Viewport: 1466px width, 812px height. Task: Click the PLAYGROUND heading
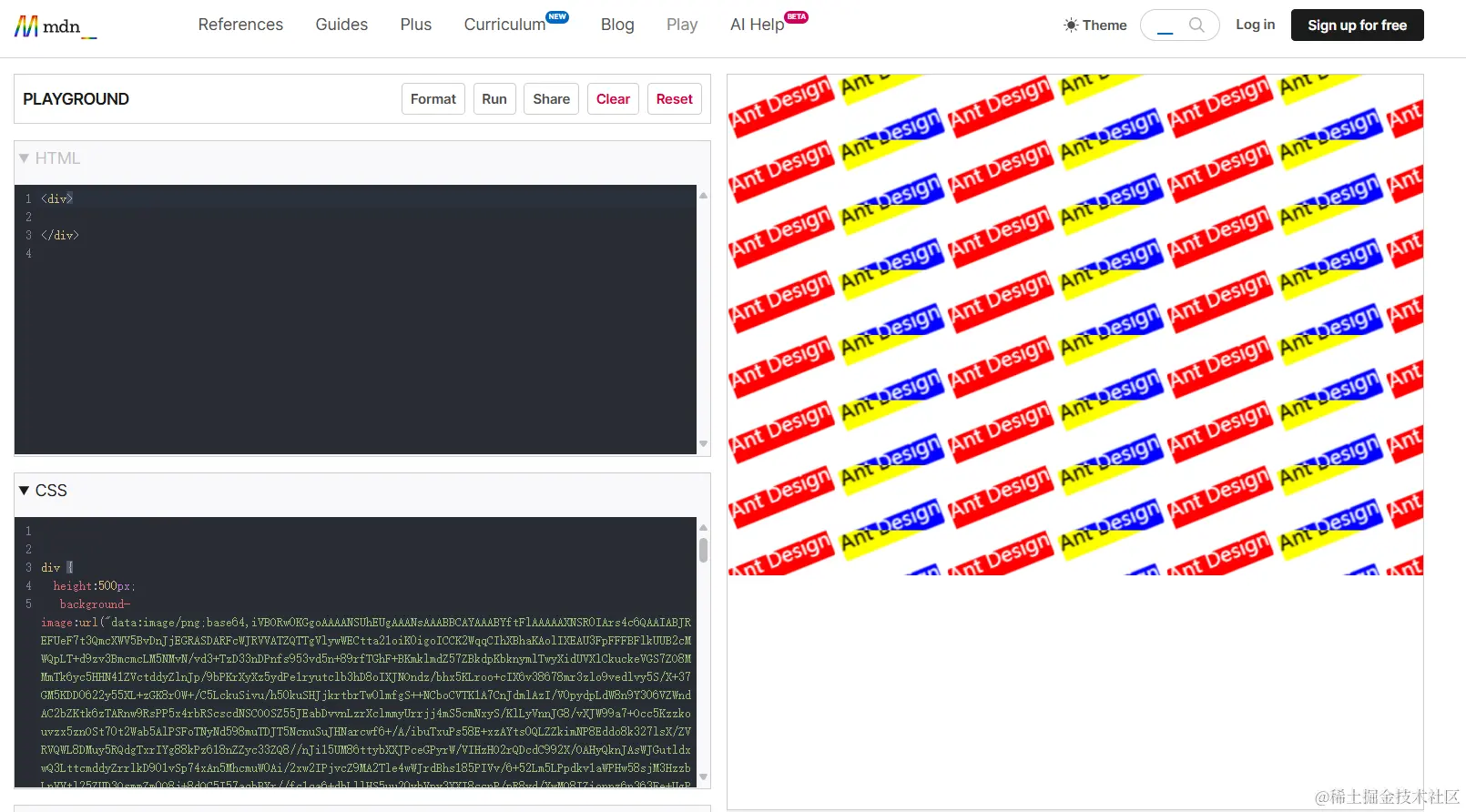click(x=76, y=99)
